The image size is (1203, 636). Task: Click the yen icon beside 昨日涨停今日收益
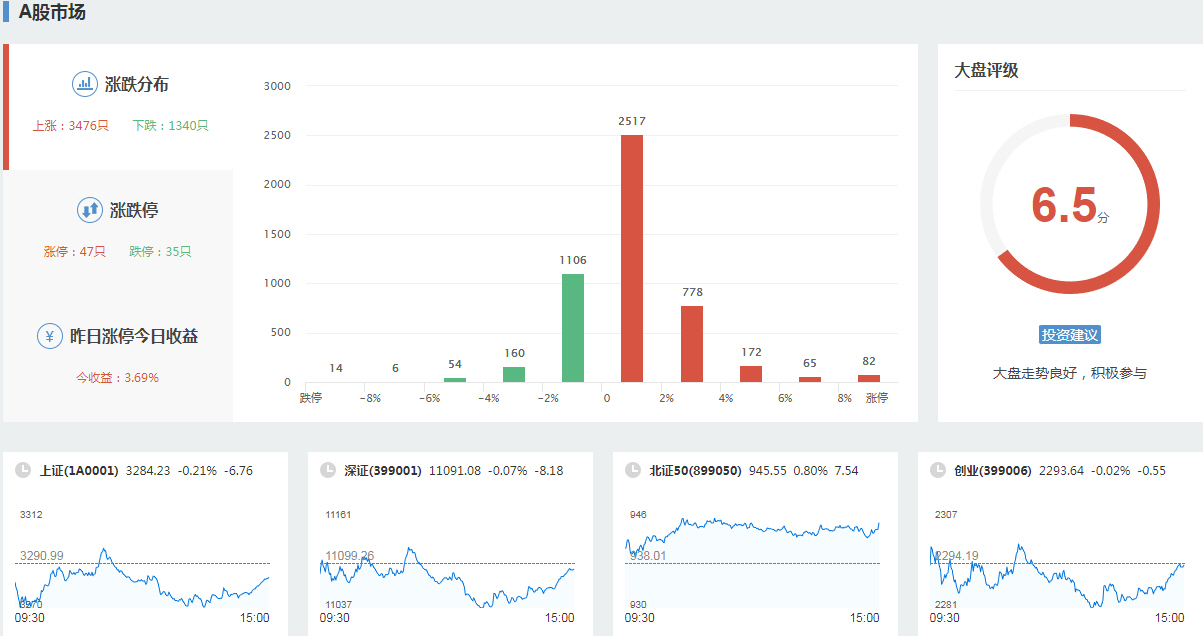click(x=50, y=336)
